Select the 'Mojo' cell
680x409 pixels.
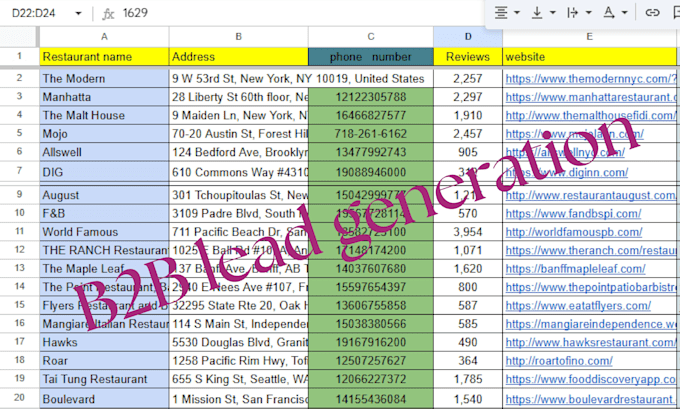click(x=104, y=134)
